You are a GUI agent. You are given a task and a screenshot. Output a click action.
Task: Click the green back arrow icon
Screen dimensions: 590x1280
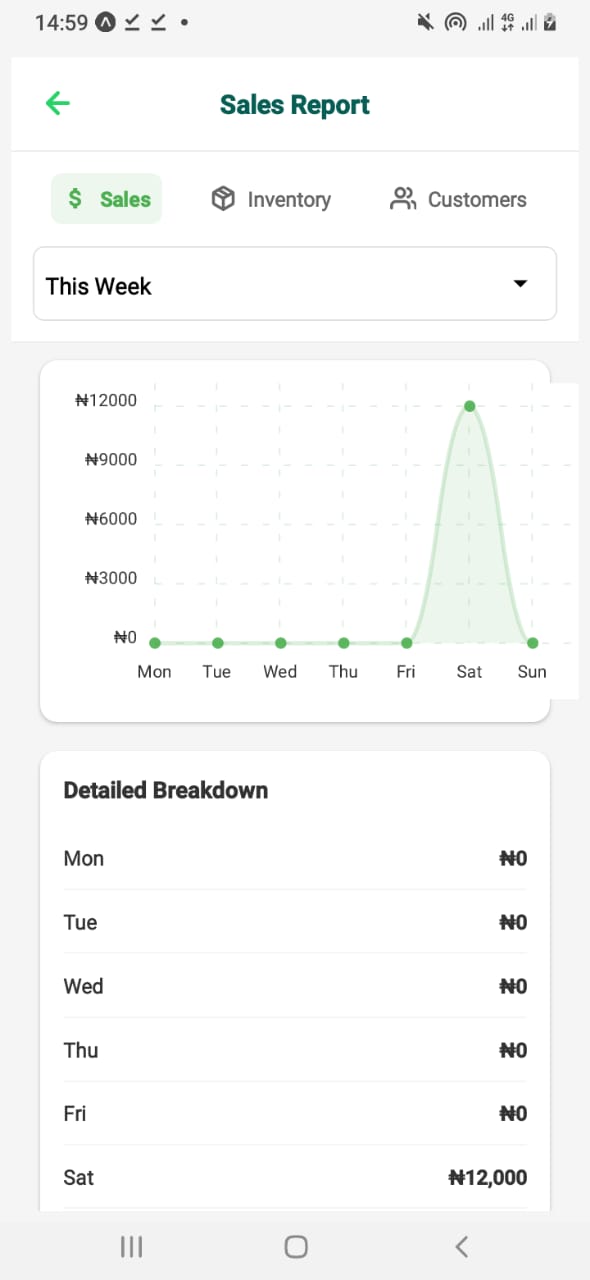(x=57, y=103)
